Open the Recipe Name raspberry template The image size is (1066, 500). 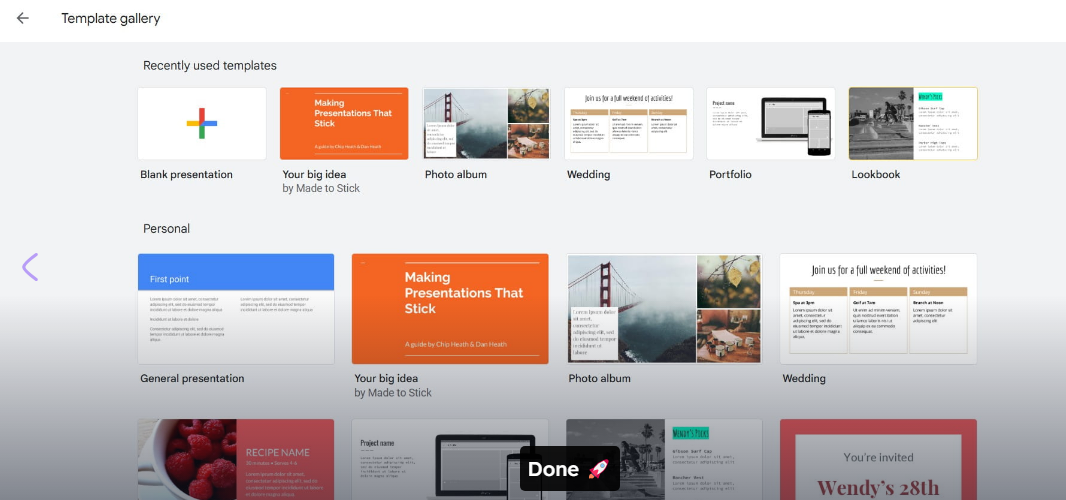(236, 459)
